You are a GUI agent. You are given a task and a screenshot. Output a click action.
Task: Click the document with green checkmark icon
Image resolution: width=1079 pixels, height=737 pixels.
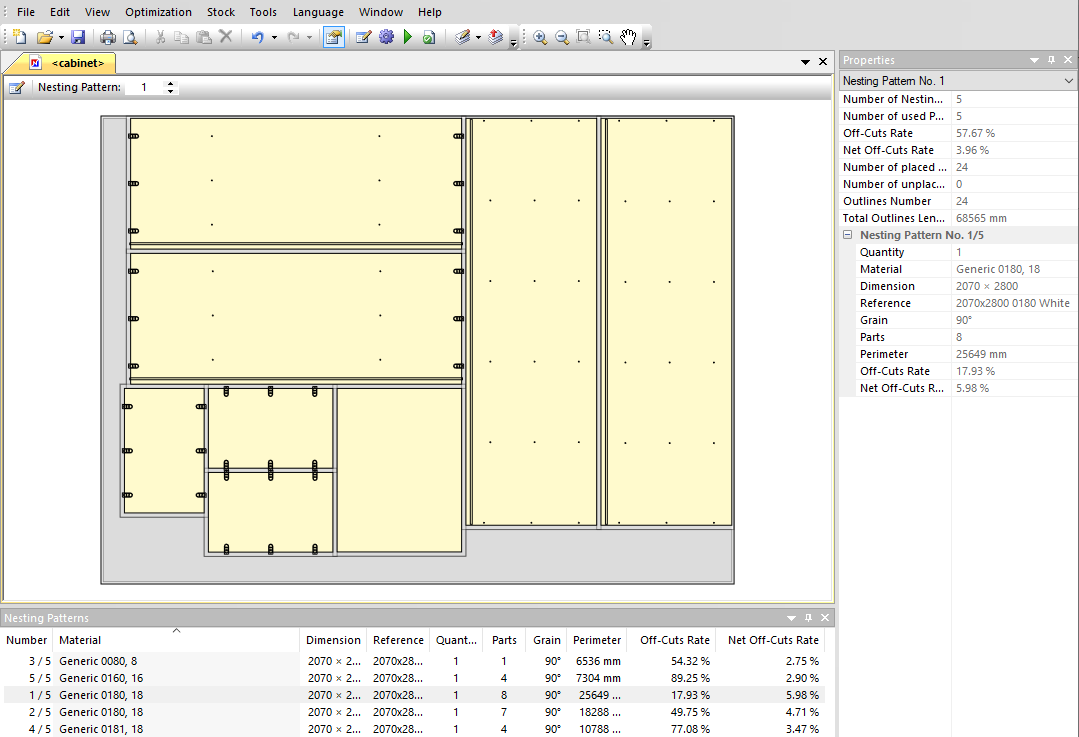pyautogui.click(x=429, y=37)
